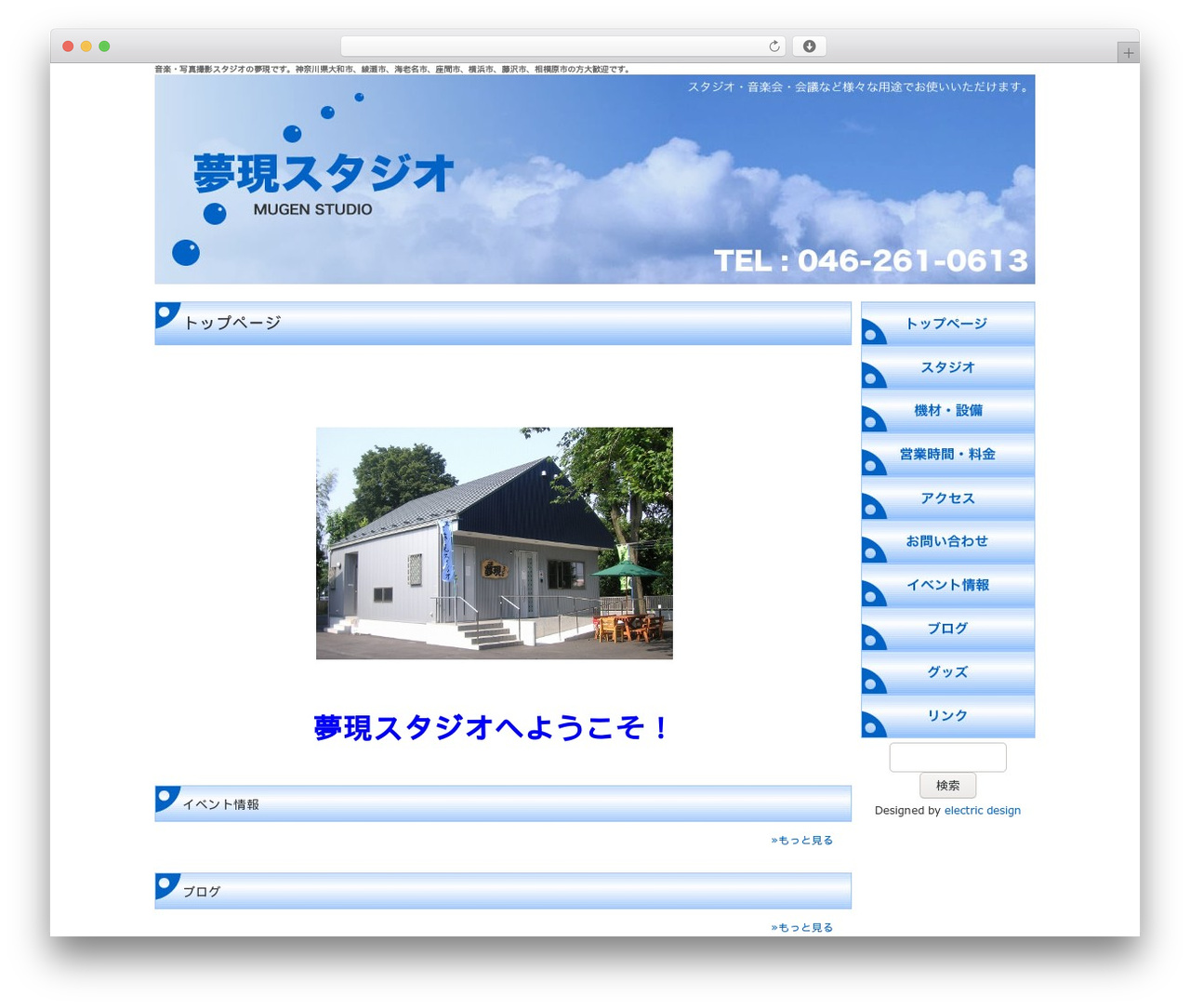
Task: Click the studio building photo
Action: [494, 543]
